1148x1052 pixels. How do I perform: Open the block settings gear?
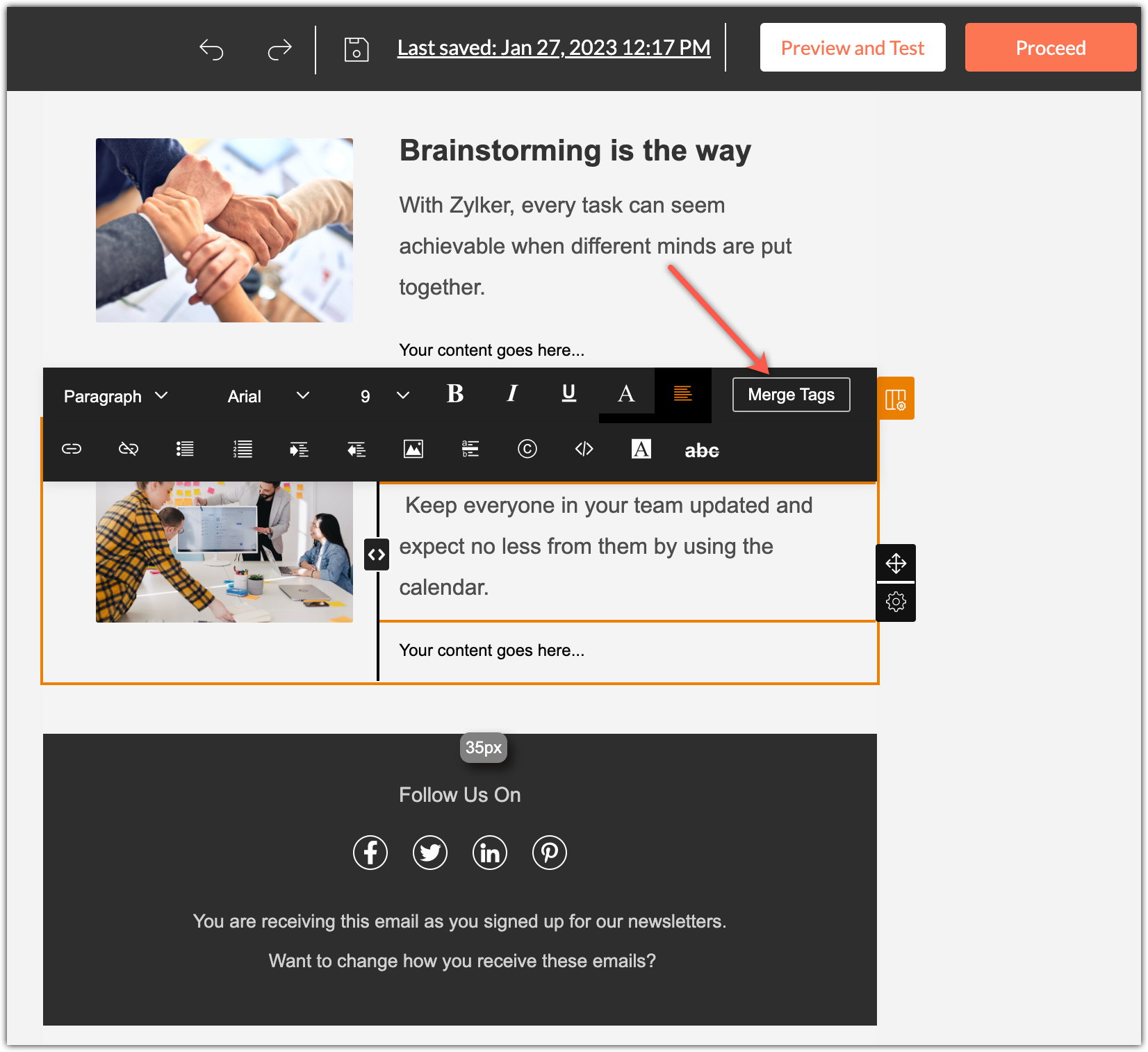tap(896, 602)
